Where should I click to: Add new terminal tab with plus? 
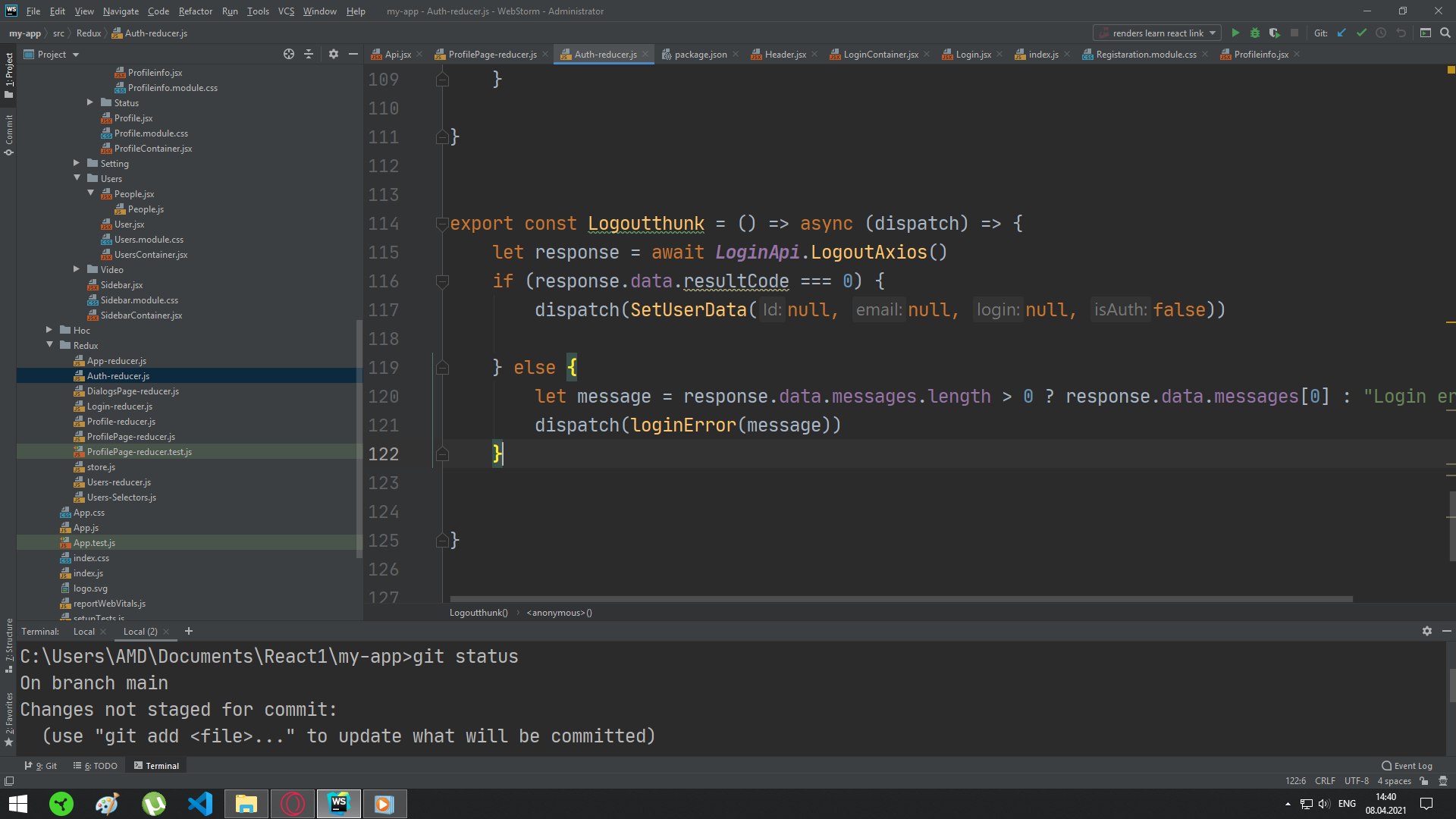coord(189,631)
